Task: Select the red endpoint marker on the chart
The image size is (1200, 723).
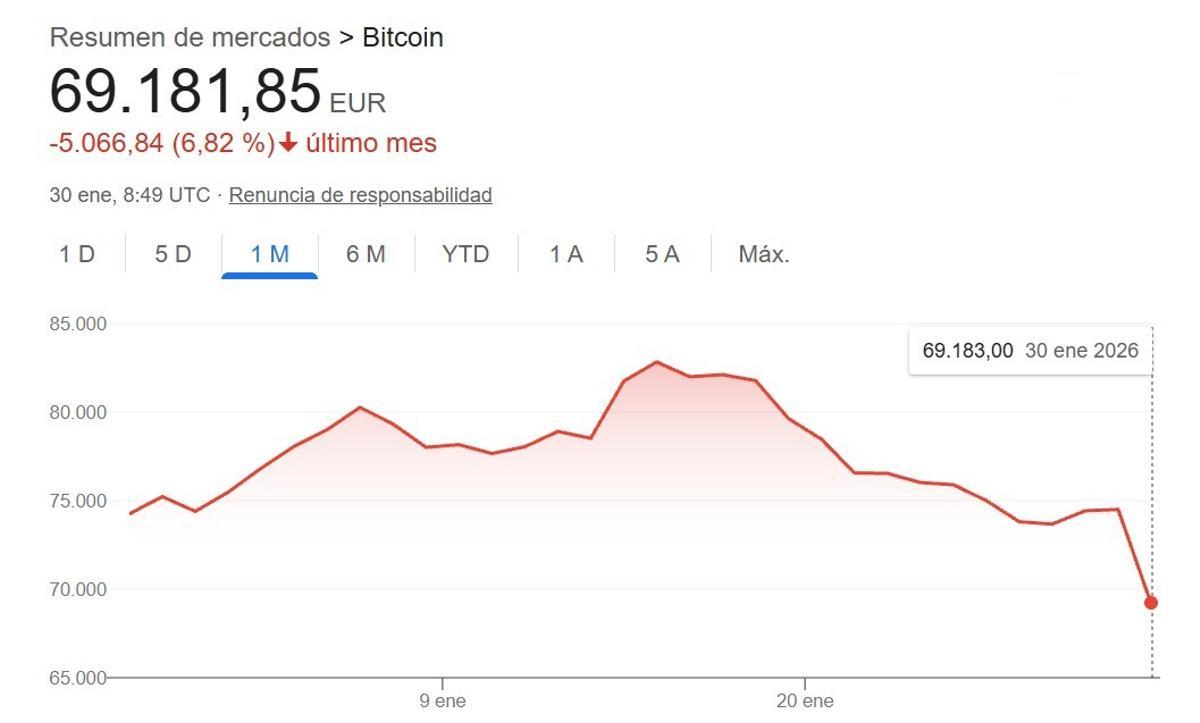Action: tap(1152, 602)
